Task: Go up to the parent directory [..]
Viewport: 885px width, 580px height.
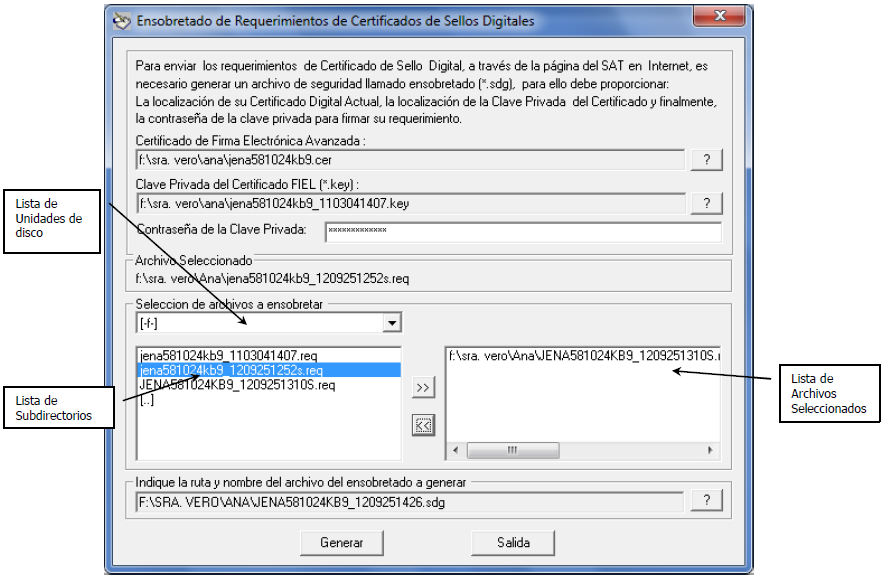Action: point(147,400)
